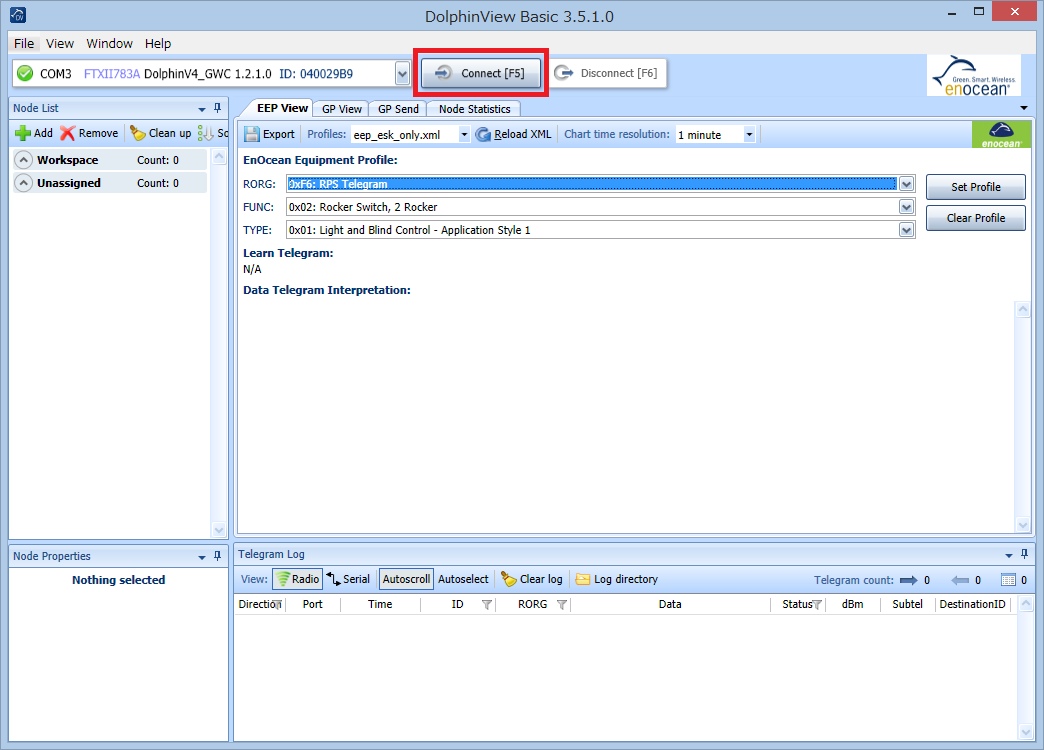Click the Subtel column header
Image resolution: width=1044 pixels, height=750 pixels.
tap(907, 604)
